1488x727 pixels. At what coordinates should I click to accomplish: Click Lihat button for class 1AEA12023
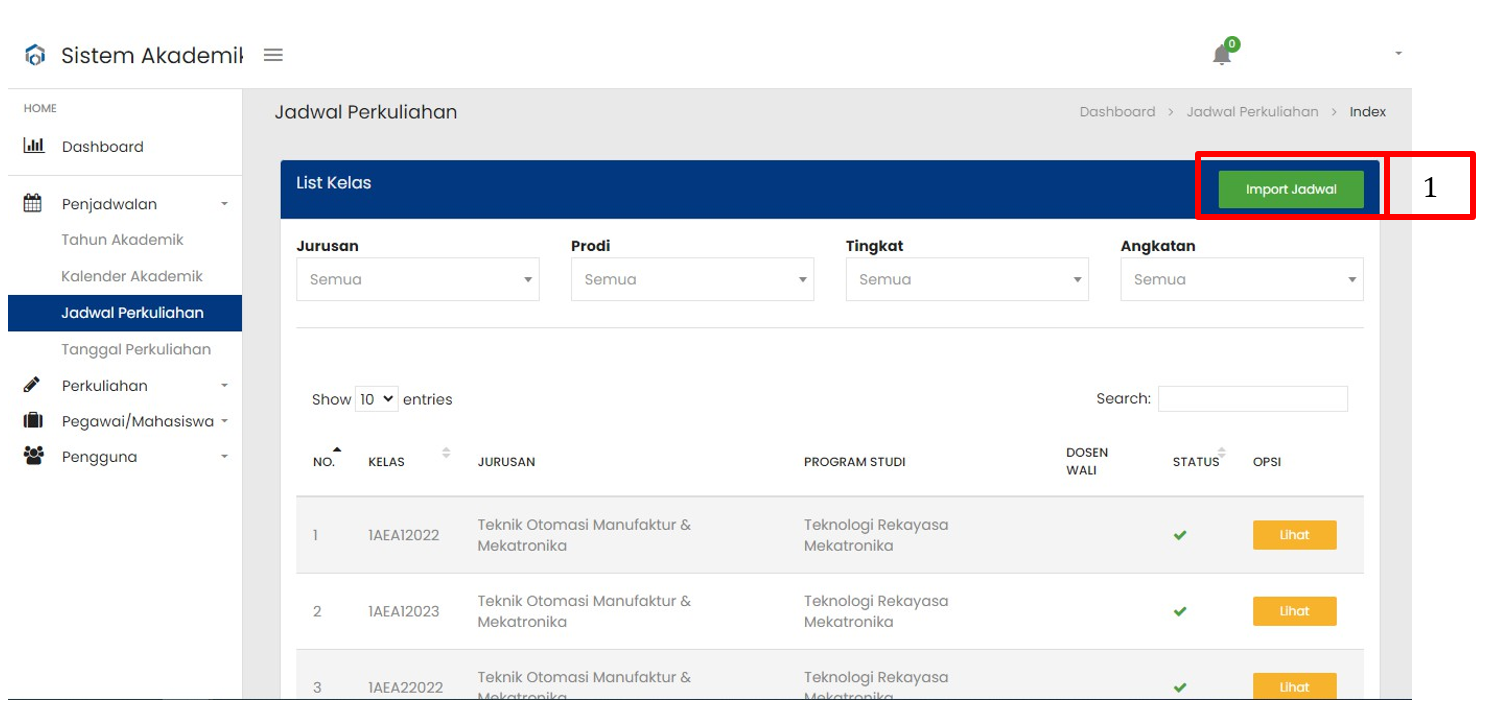coord(1294,611)
